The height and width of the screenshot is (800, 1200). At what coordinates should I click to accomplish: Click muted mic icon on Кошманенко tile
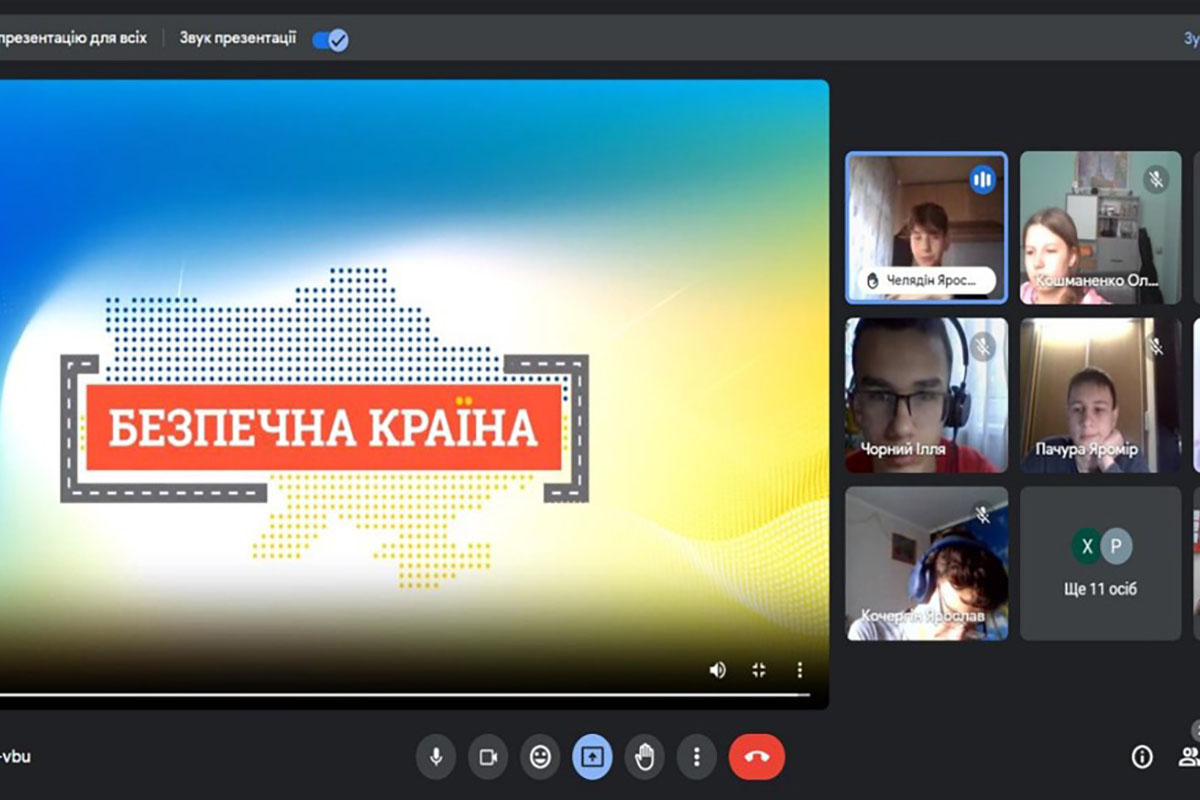(x=1156, y=179)
